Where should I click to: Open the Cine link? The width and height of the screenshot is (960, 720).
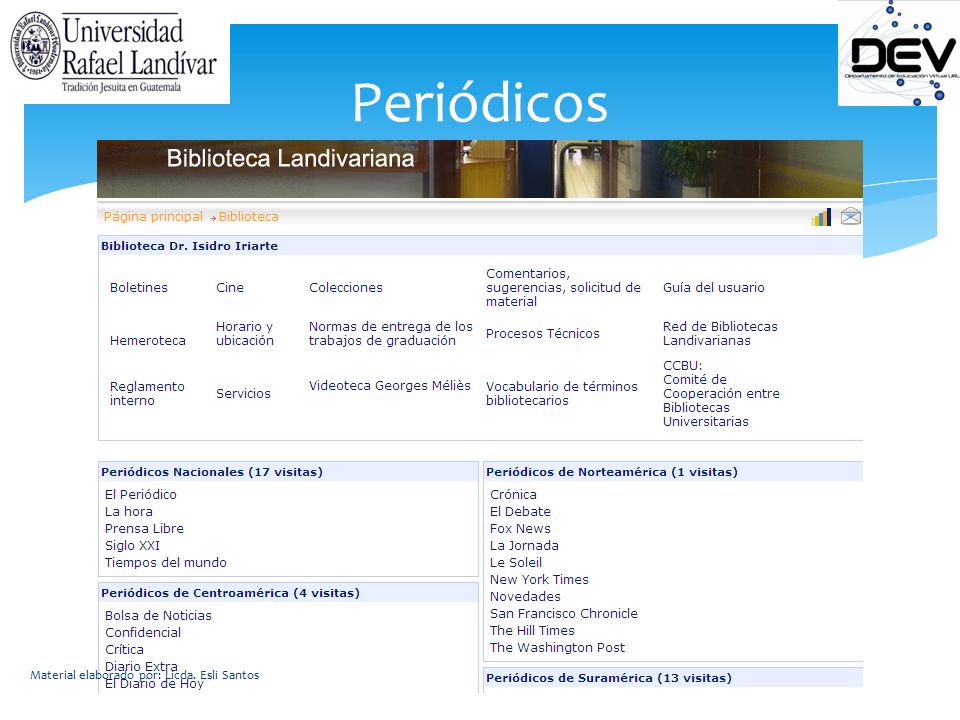(x=230, y=287)
